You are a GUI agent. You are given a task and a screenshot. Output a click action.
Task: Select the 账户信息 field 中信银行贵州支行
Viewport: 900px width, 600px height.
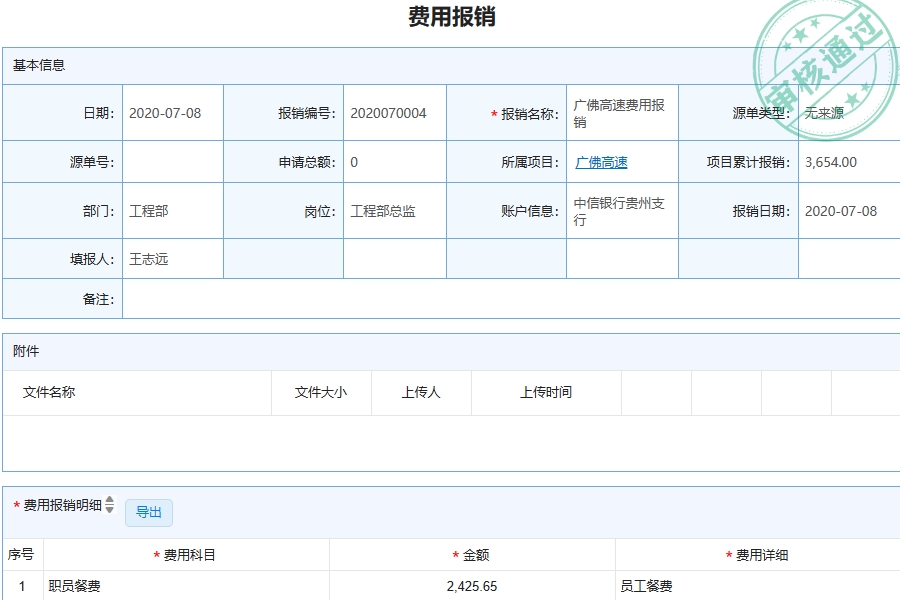(618, 210)
